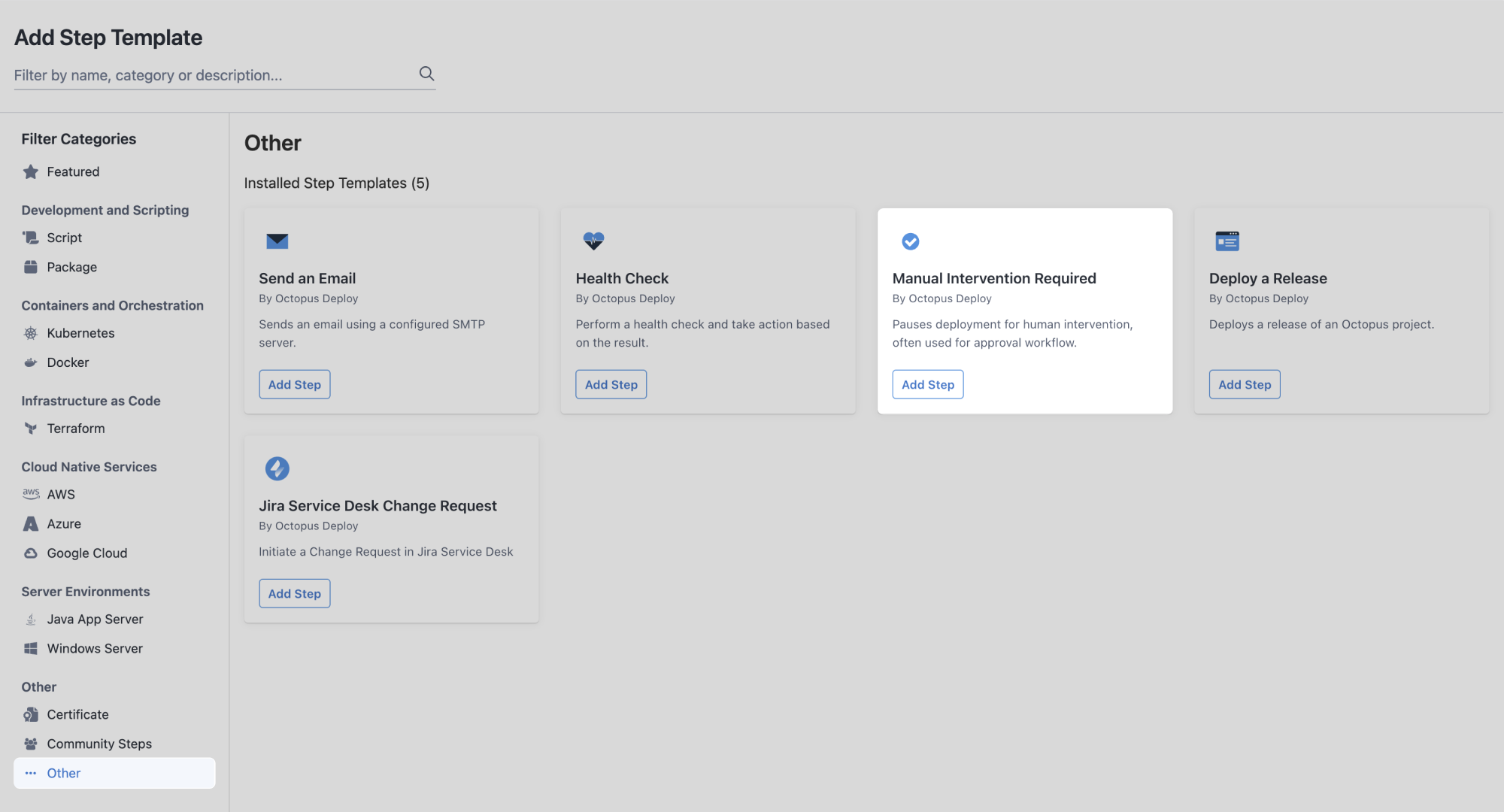Click the Kubernetes wheel icon
The image size is (1504, 812).
[x=31, y=333]
